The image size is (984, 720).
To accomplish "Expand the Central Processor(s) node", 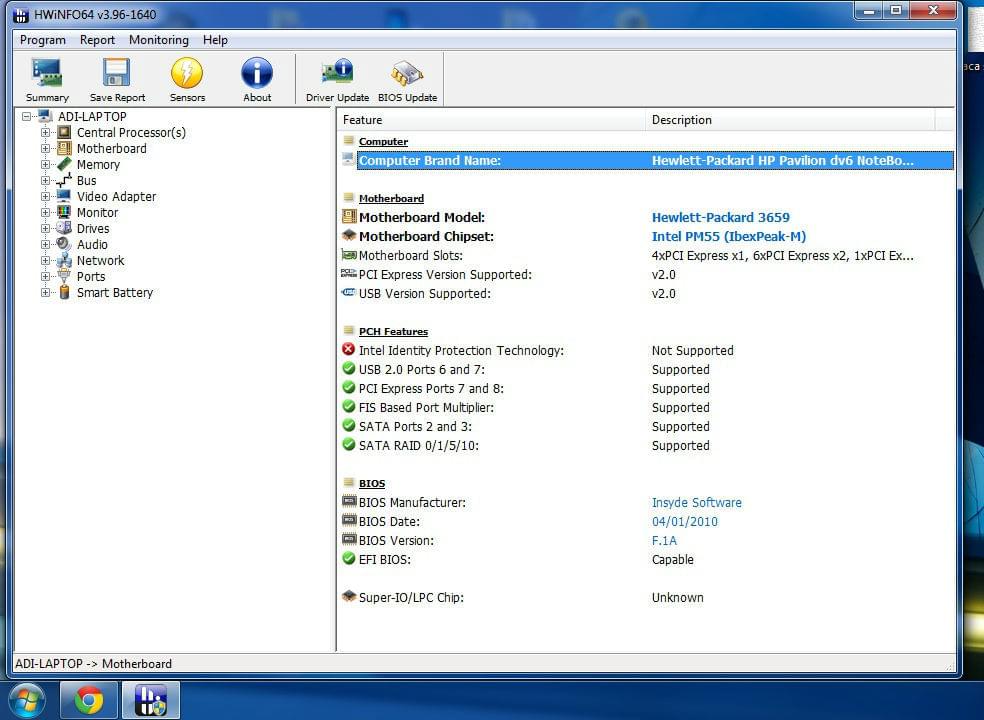I will tap(45, 132).
